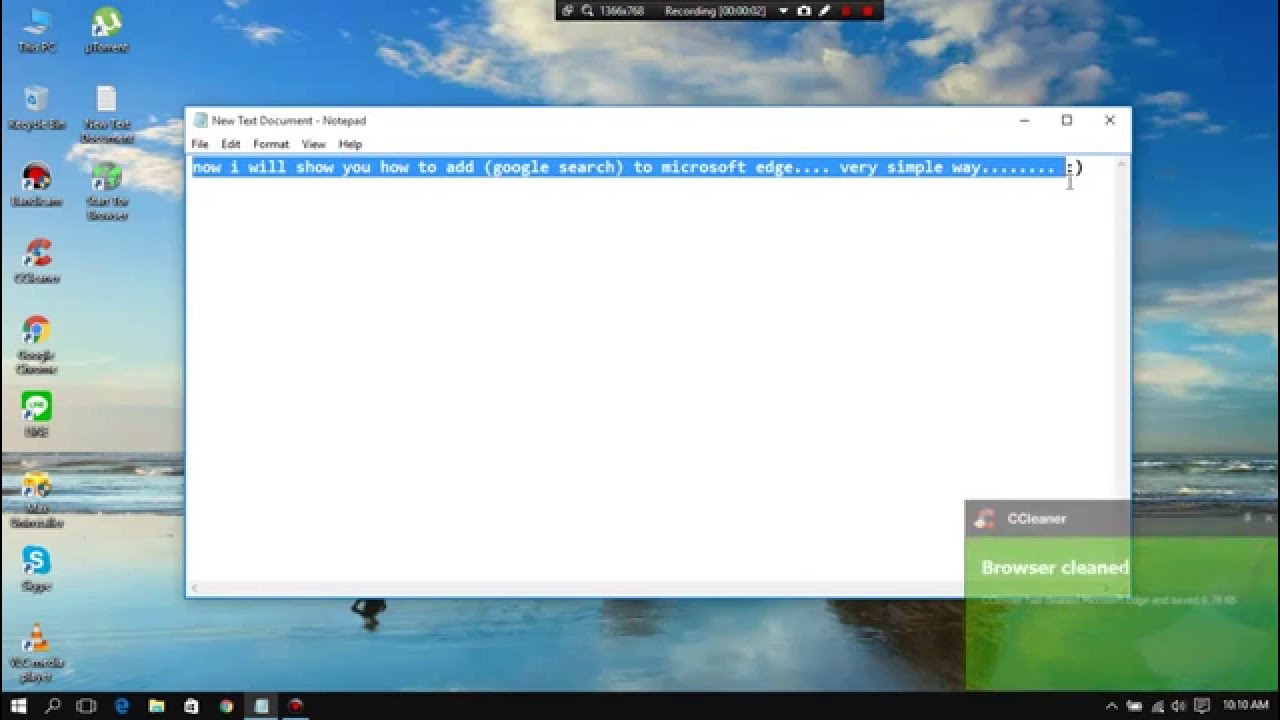
Task: Click the Notepad horizontal scrollbar
Action: (x=652, y=588)
